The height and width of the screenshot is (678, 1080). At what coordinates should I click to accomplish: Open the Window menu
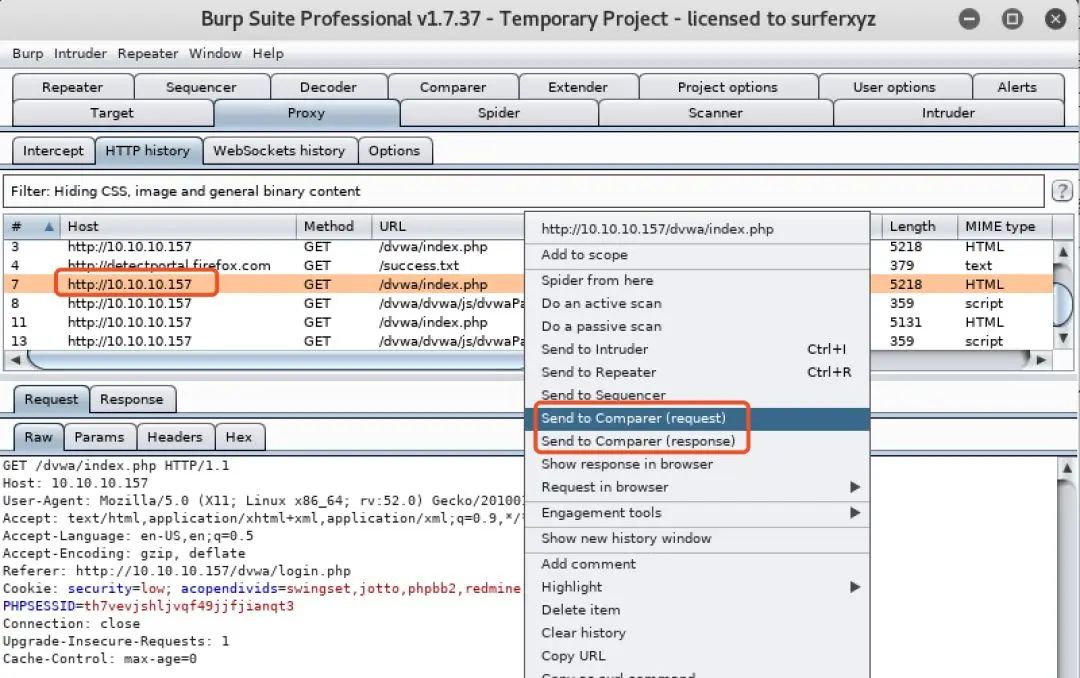(215, 54)
